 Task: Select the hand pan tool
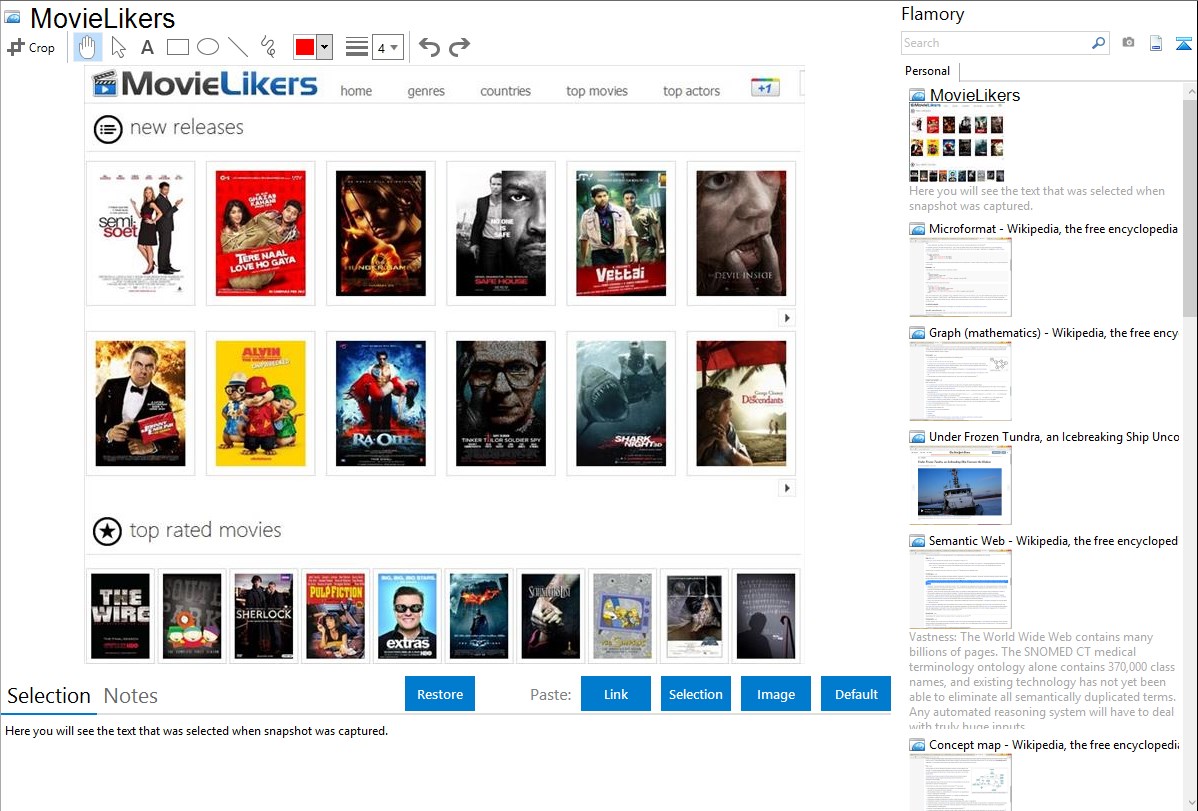pos(87,47)
